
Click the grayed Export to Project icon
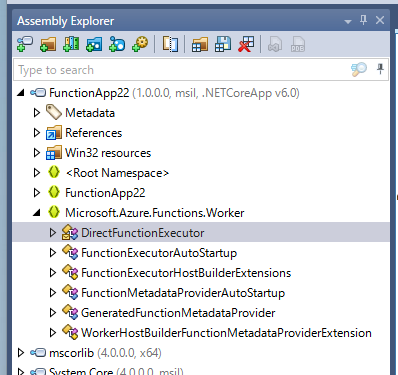click(x=275, y=44)
